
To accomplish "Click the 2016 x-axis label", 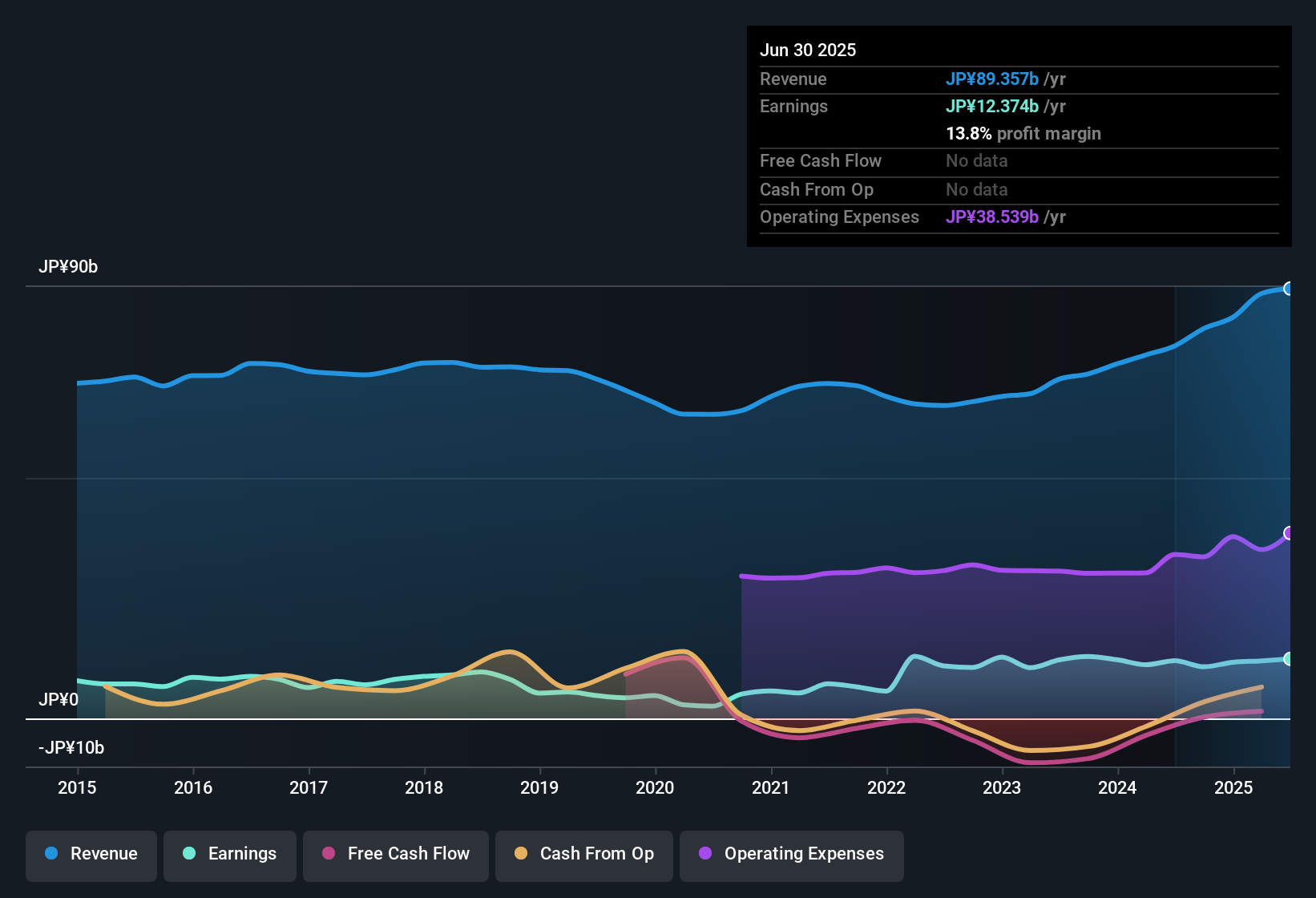I will [x=193, y=788].
